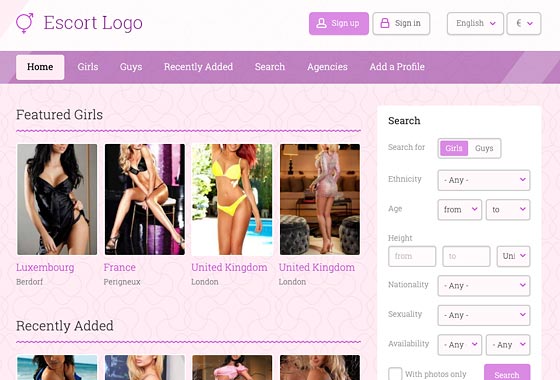The height and width of the screenshot is (380, 560).
Task: Open the Ethnicity dropdown
Action: (x=484, y=180)
